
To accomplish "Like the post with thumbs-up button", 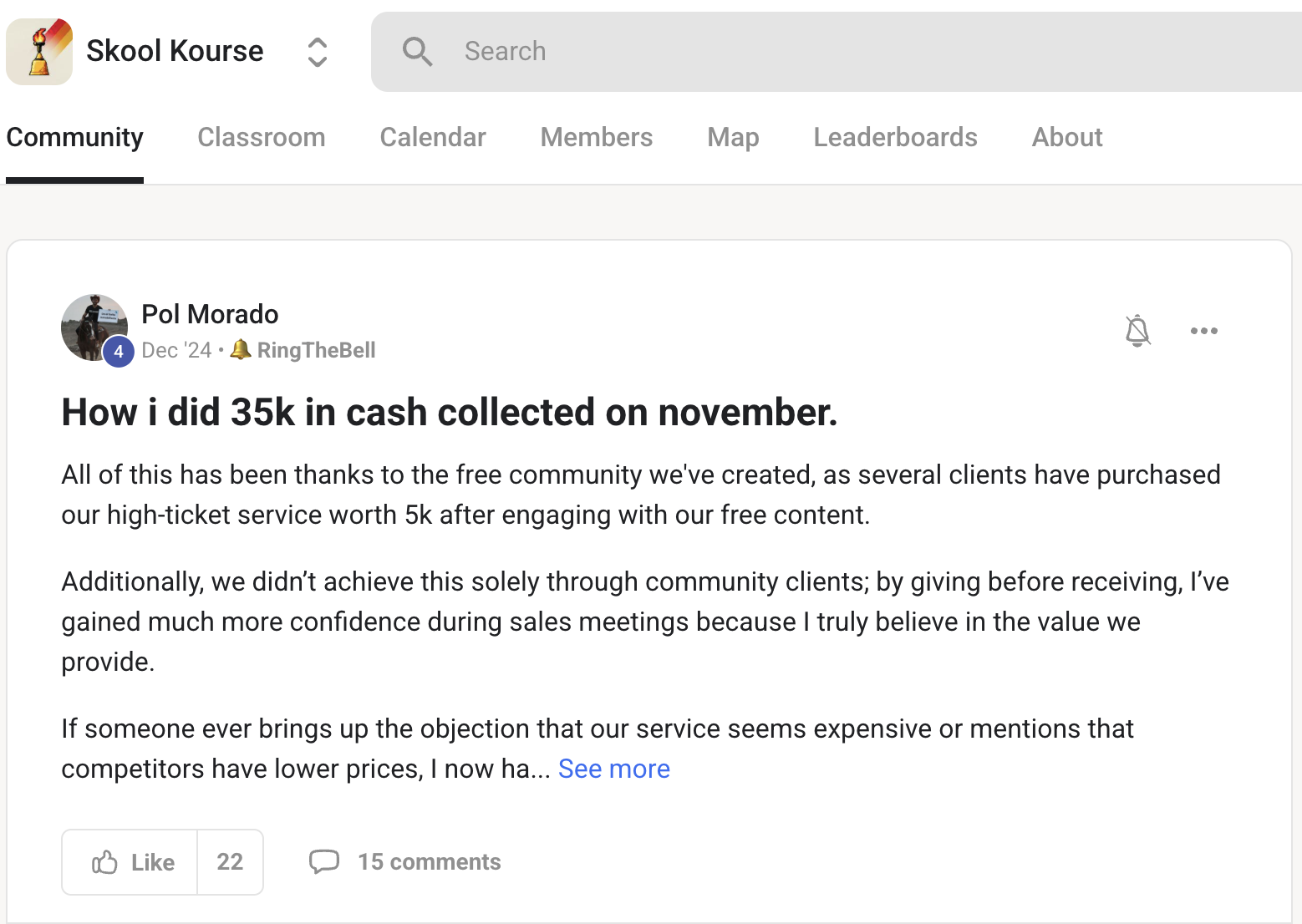I will point(130,862).
